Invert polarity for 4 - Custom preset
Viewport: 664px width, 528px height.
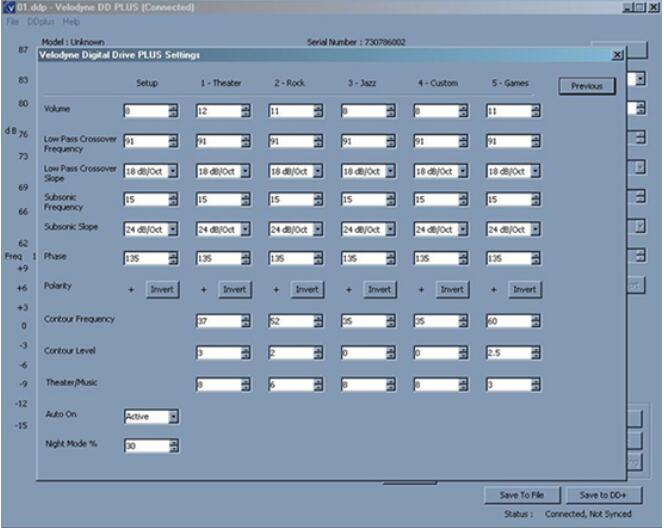(x=452, y=290)
